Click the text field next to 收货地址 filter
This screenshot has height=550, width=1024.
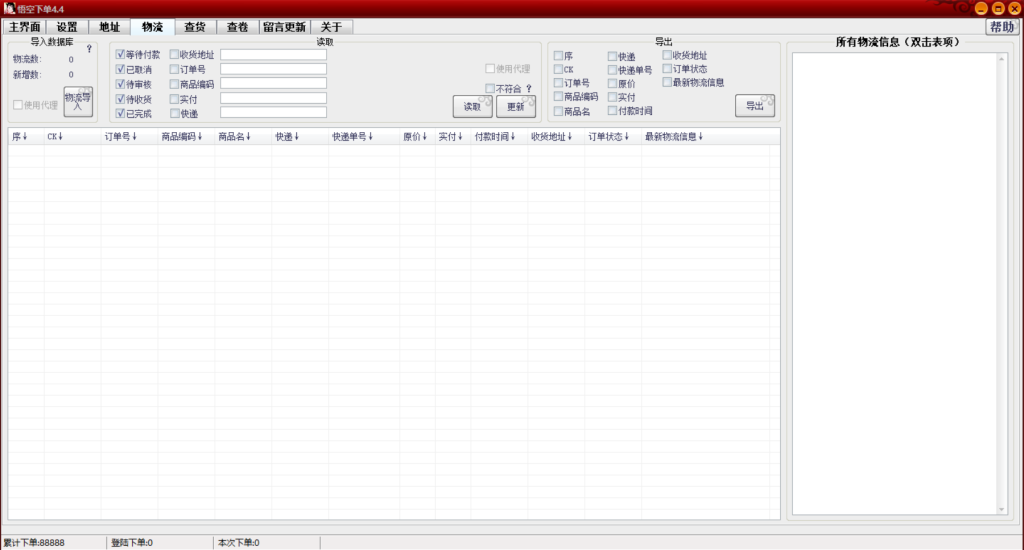(x=273, y=55)
